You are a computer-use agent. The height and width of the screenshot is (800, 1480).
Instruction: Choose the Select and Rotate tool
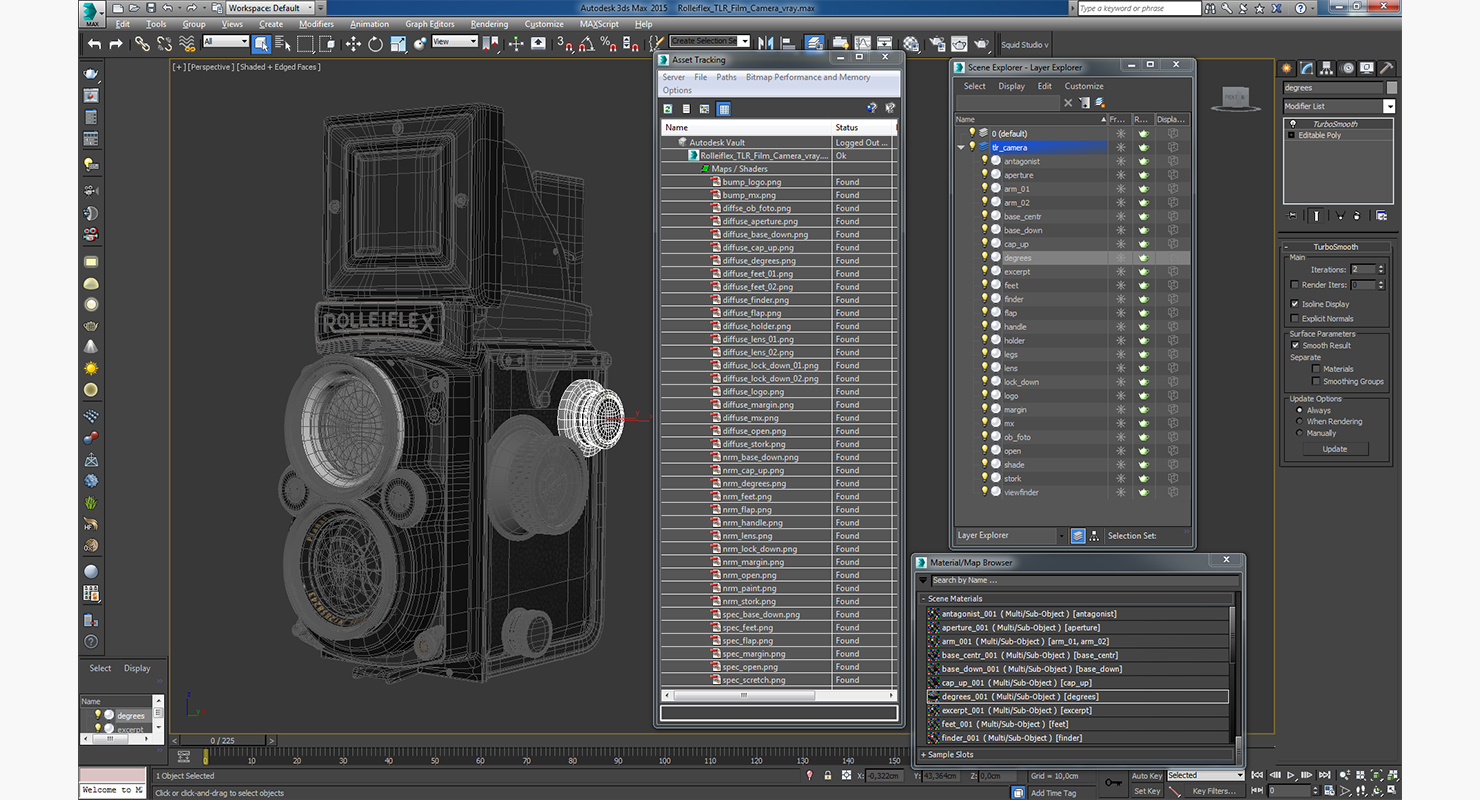point(375,44)
